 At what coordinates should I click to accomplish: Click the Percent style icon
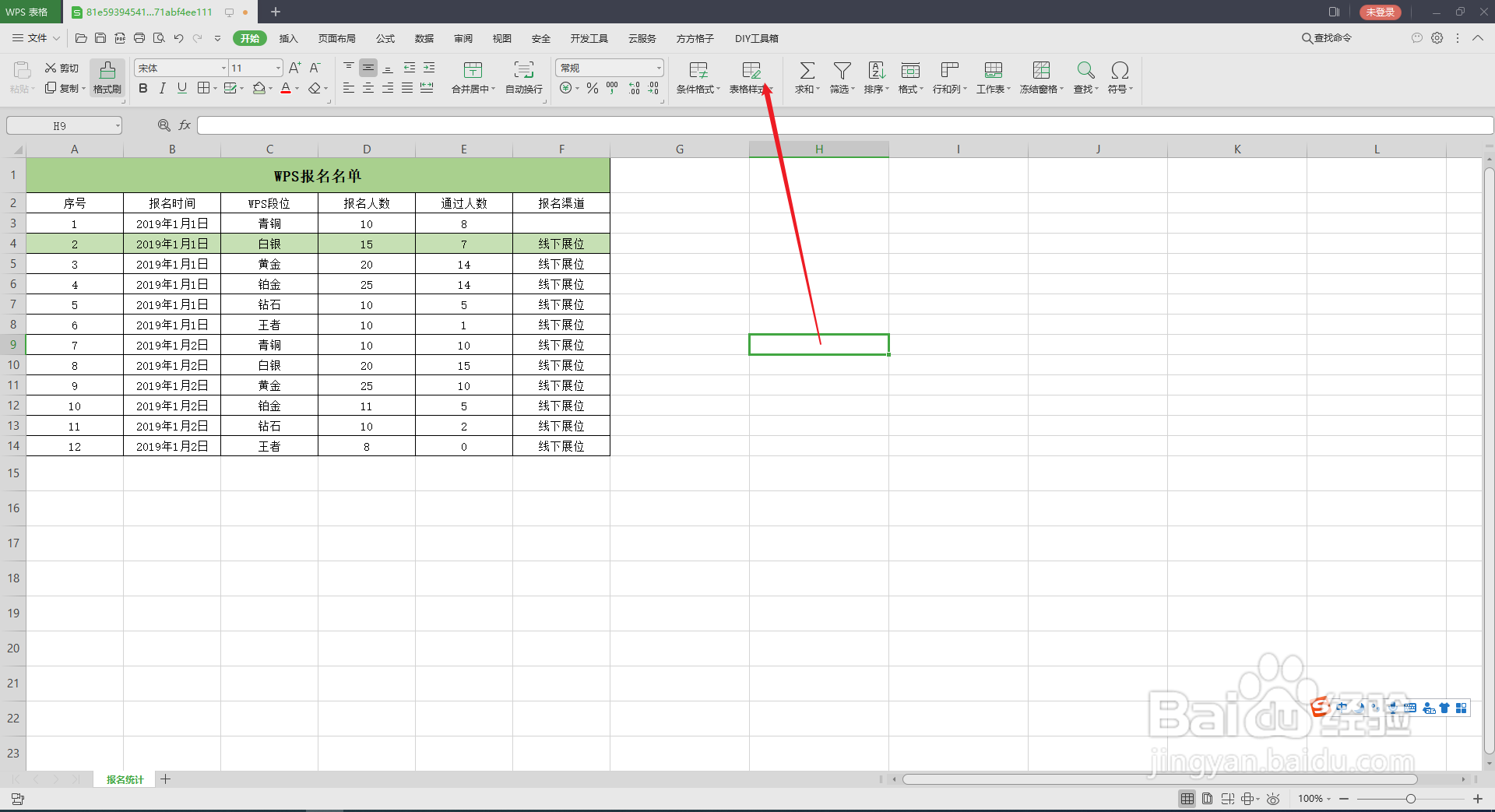(x=593, y=88)
